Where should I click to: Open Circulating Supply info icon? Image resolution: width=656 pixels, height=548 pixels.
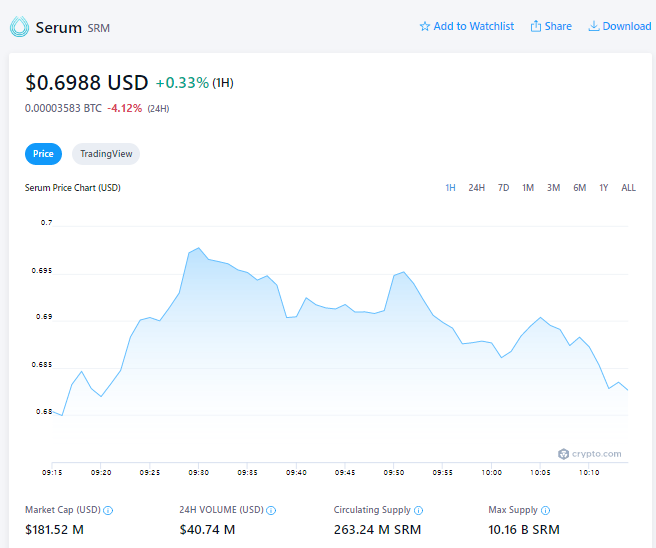tap(418, 510)
